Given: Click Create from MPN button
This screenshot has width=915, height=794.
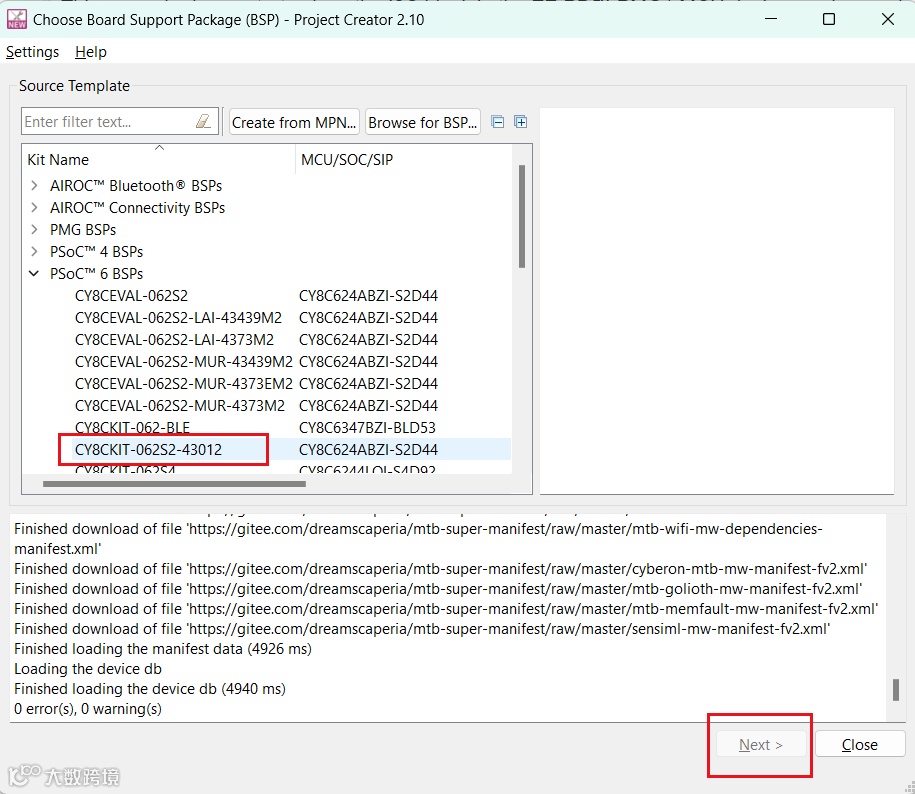Looking at the screenshot, I should 294,123.
